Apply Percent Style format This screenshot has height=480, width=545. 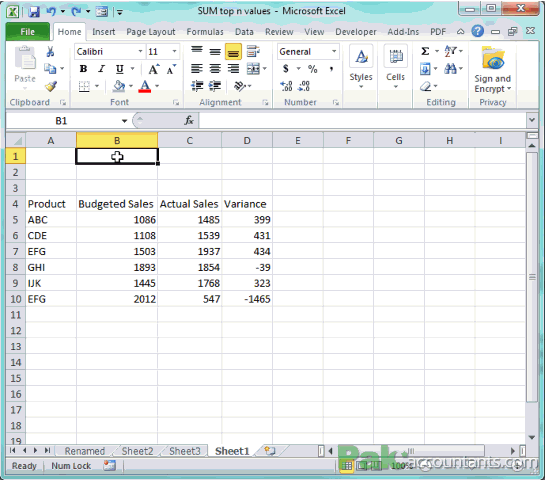312,69
